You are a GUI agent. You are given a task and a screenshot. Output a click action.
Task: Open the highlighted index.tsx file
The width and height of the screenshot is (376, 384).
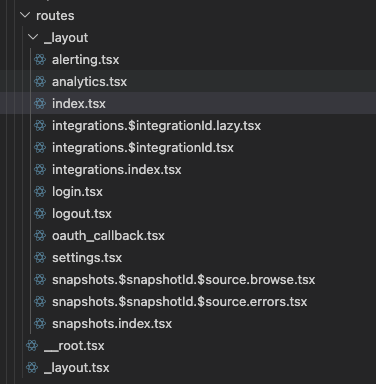(x=79, y=104)
